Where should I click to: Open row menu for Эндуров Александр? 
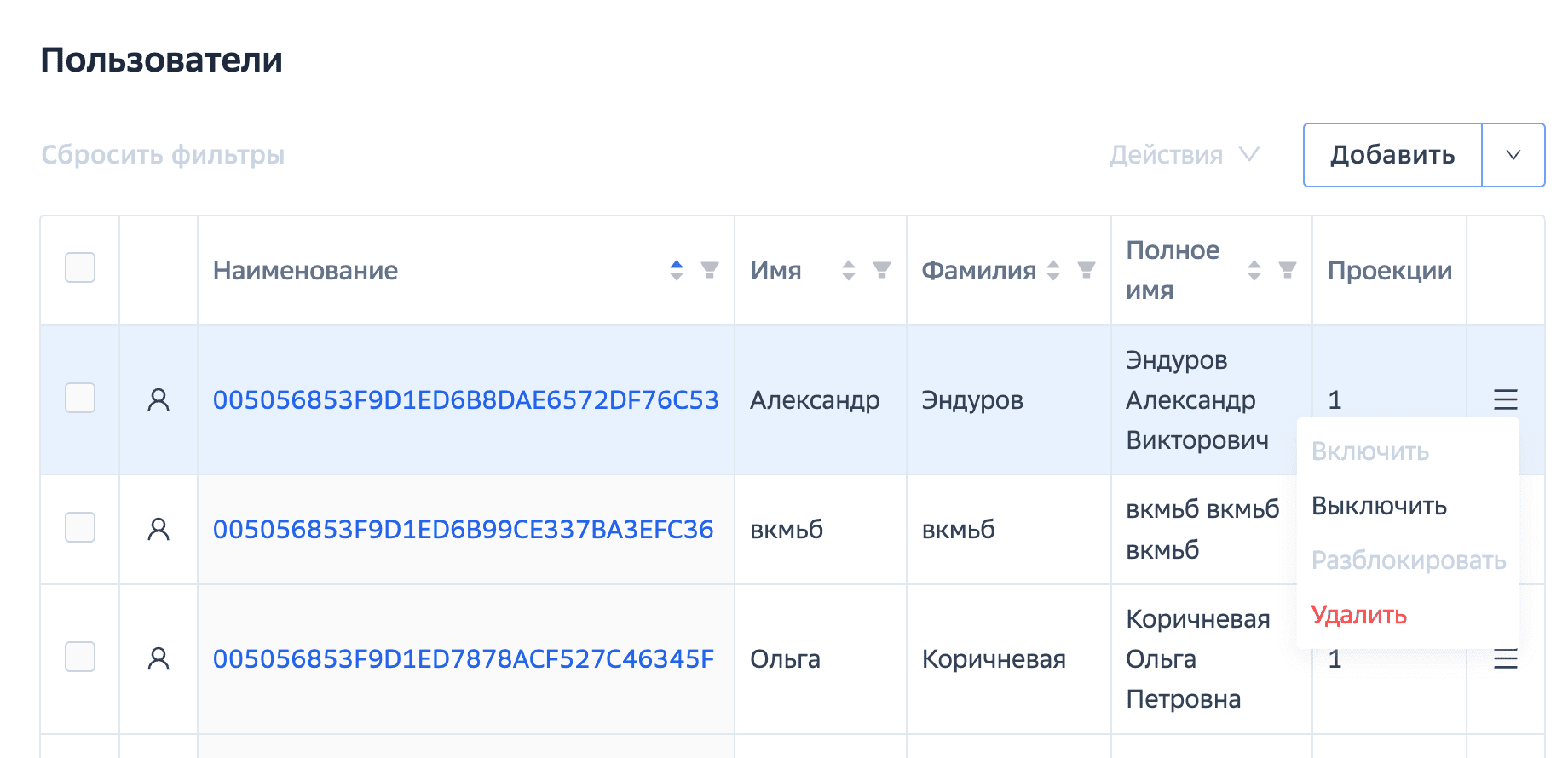pyautogui.click(x=1505, y=399)
